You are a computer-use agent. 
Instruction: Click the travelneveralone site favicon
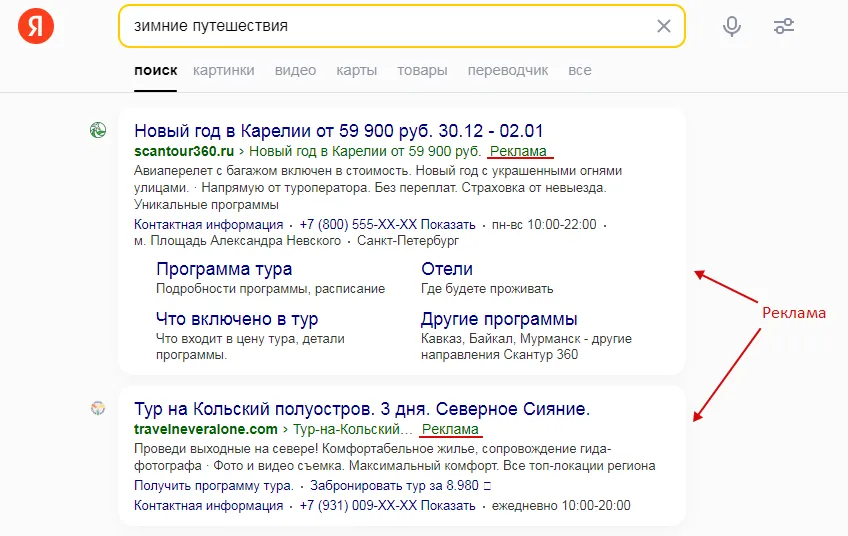click(98, 408)
